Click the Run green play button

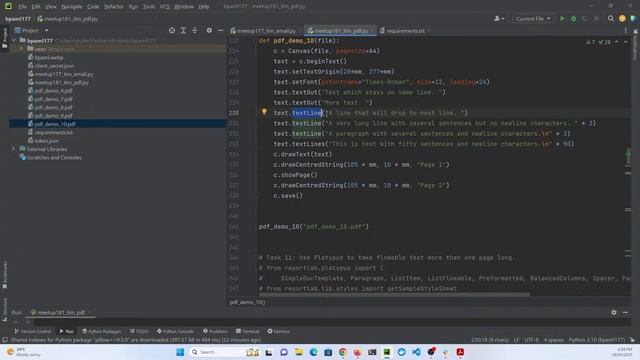click(x=562, y=19)
